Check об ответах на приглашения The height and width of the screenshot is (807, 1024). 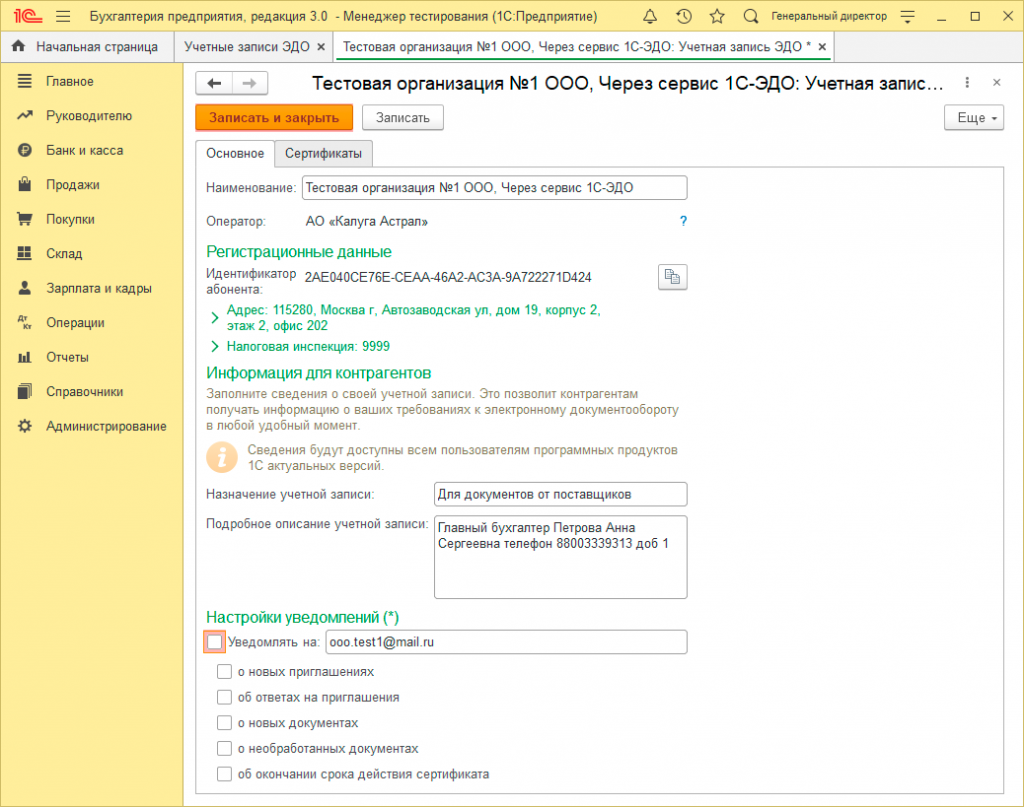(x=224, y=697)
